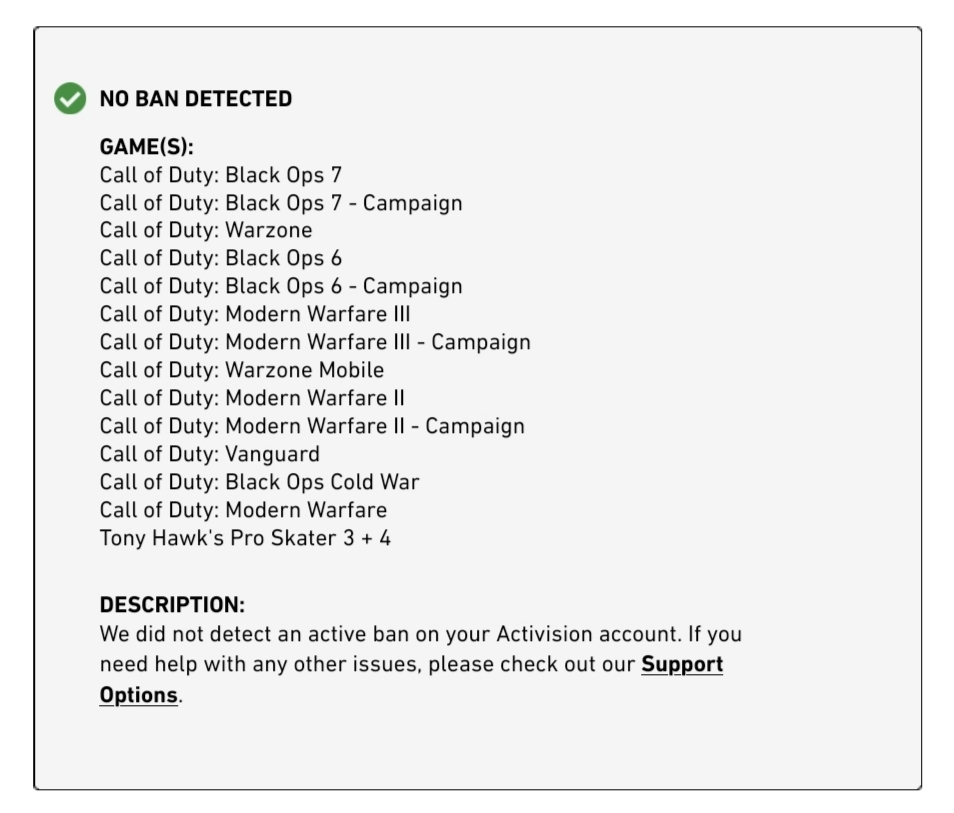Select the last Call of Duty: Modern Warfare entry

click(x=243, y=510)
